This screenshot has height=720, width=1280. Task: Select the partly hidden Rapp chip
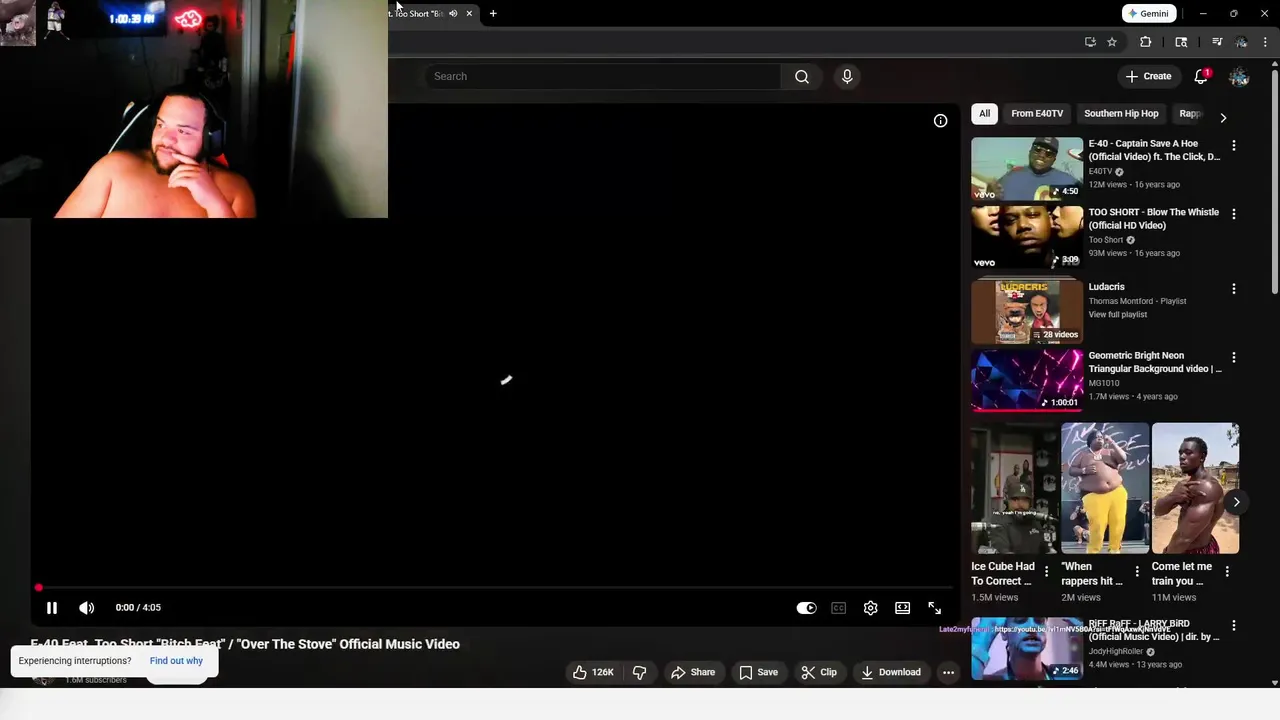(x=1190, y=113)
